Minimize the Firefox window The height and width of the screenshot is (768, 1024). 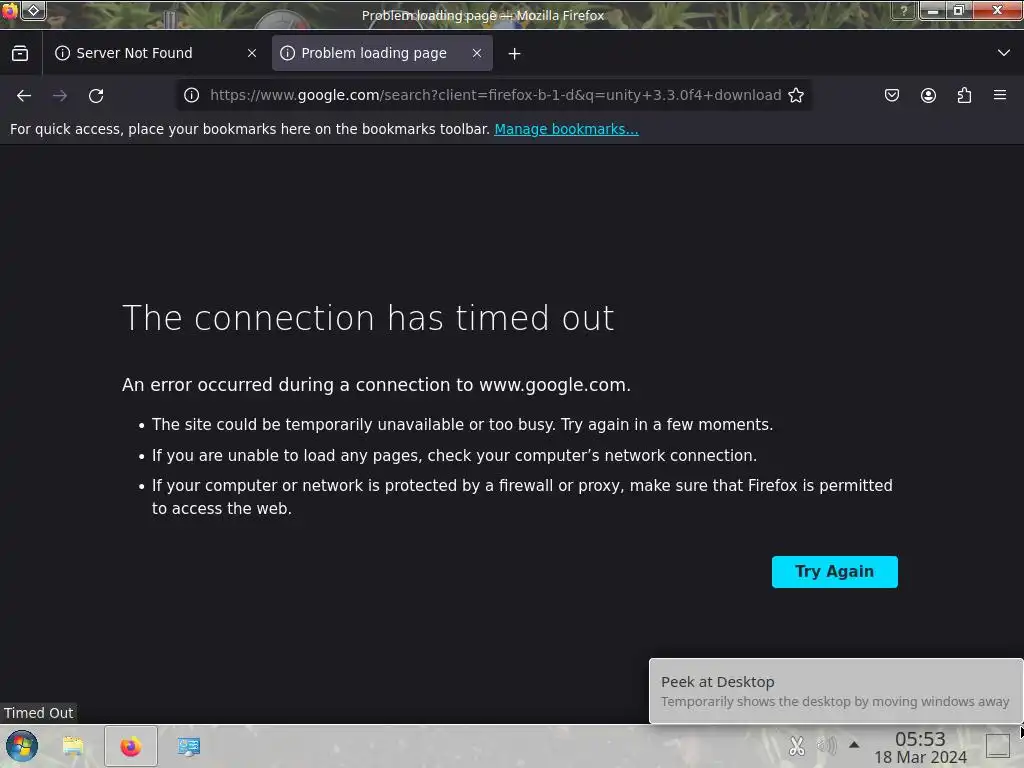(x=933, y=10)
